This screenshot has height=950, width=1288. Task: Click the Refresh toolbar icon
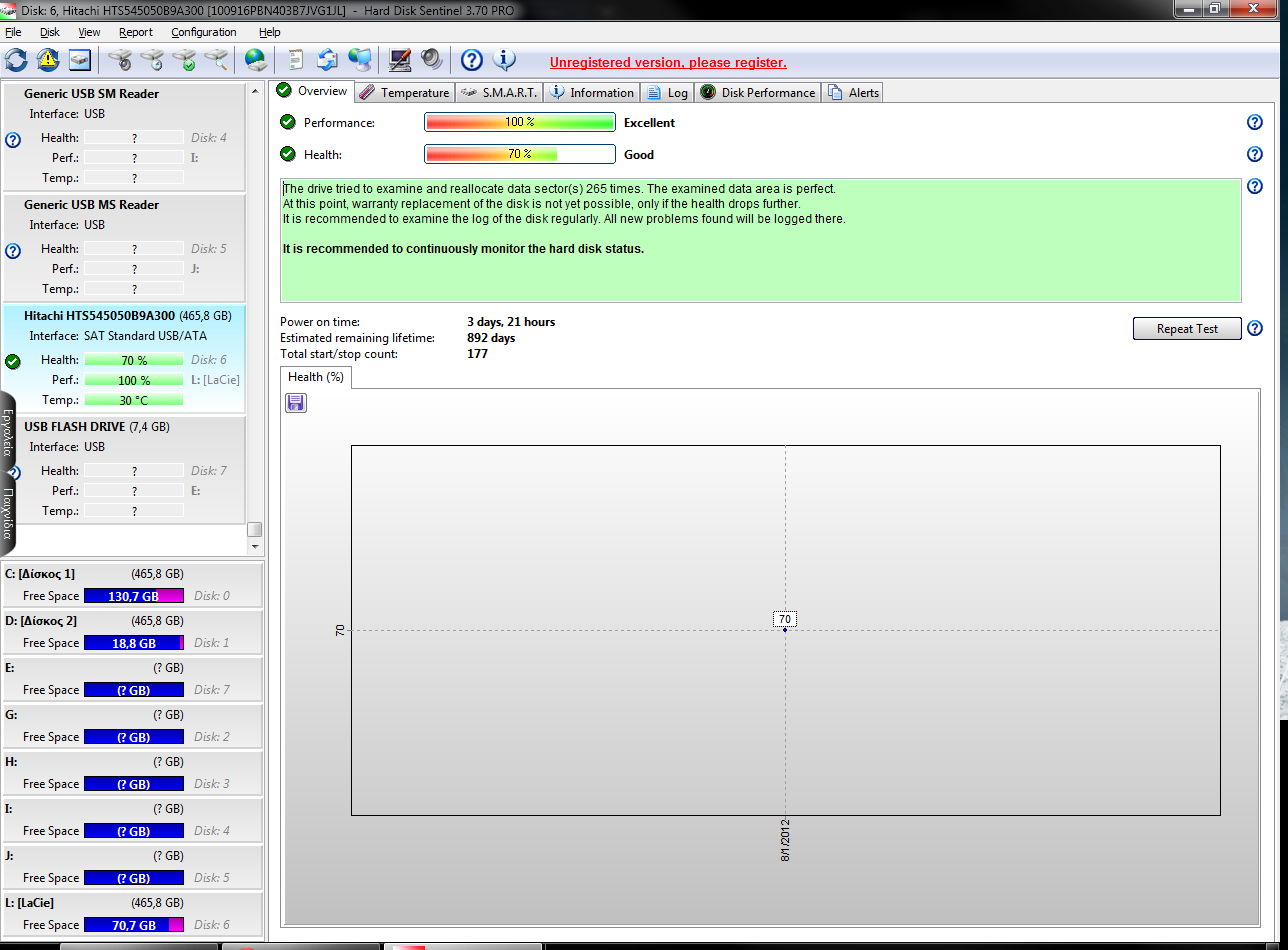(16, 60)
